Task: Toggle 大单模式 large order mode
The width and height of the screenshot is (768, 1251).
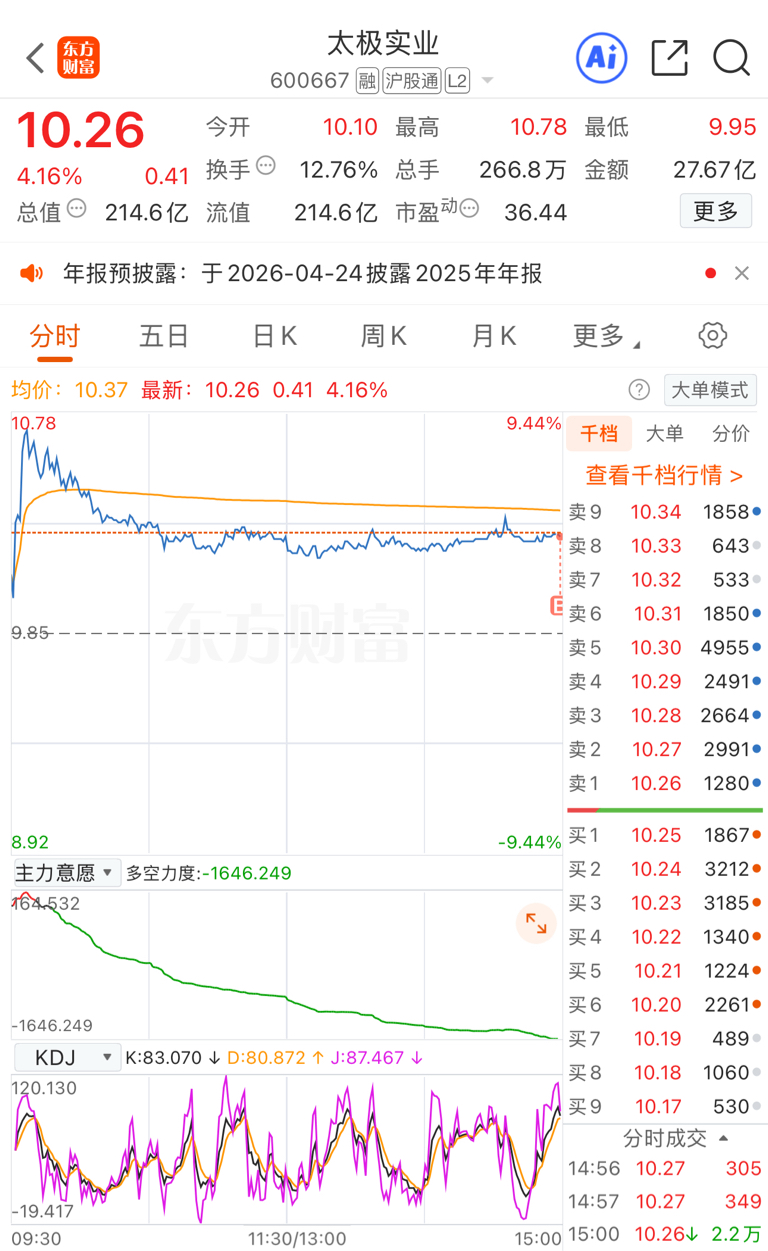Action: tap(710, 390)
